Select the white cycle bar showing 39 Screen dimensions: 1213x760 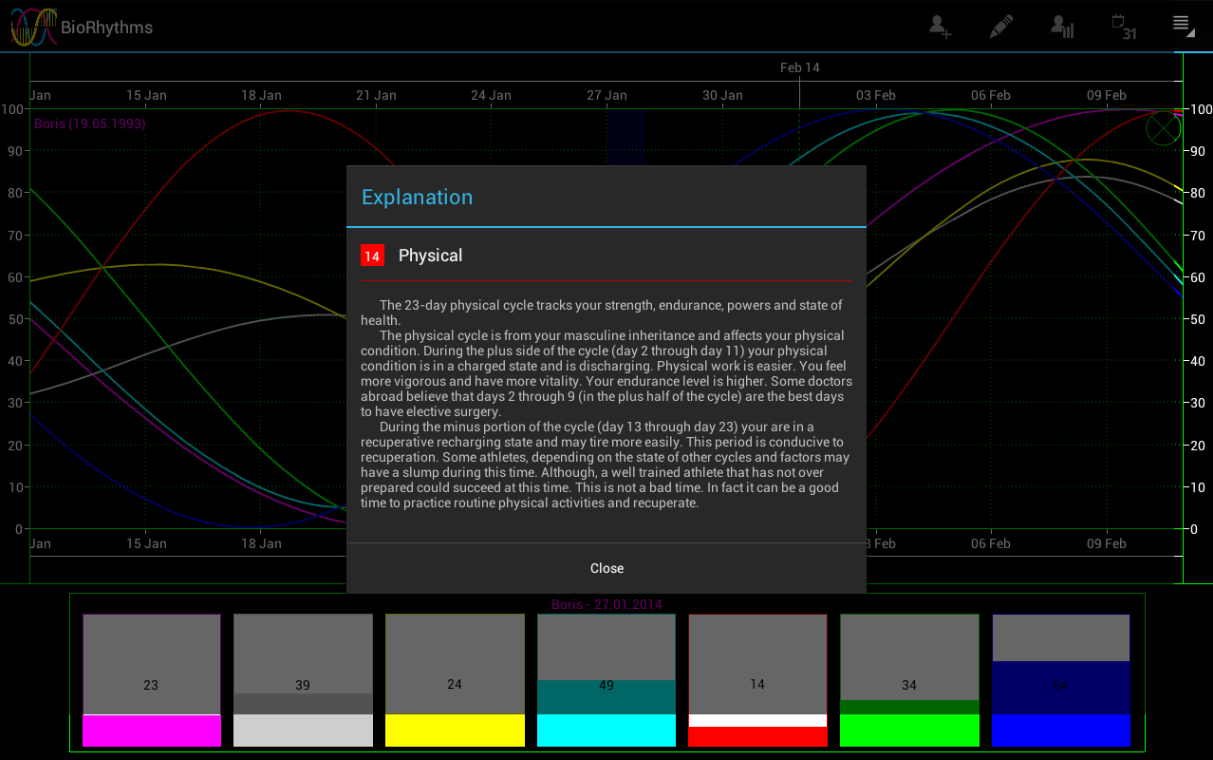point(303,680)
